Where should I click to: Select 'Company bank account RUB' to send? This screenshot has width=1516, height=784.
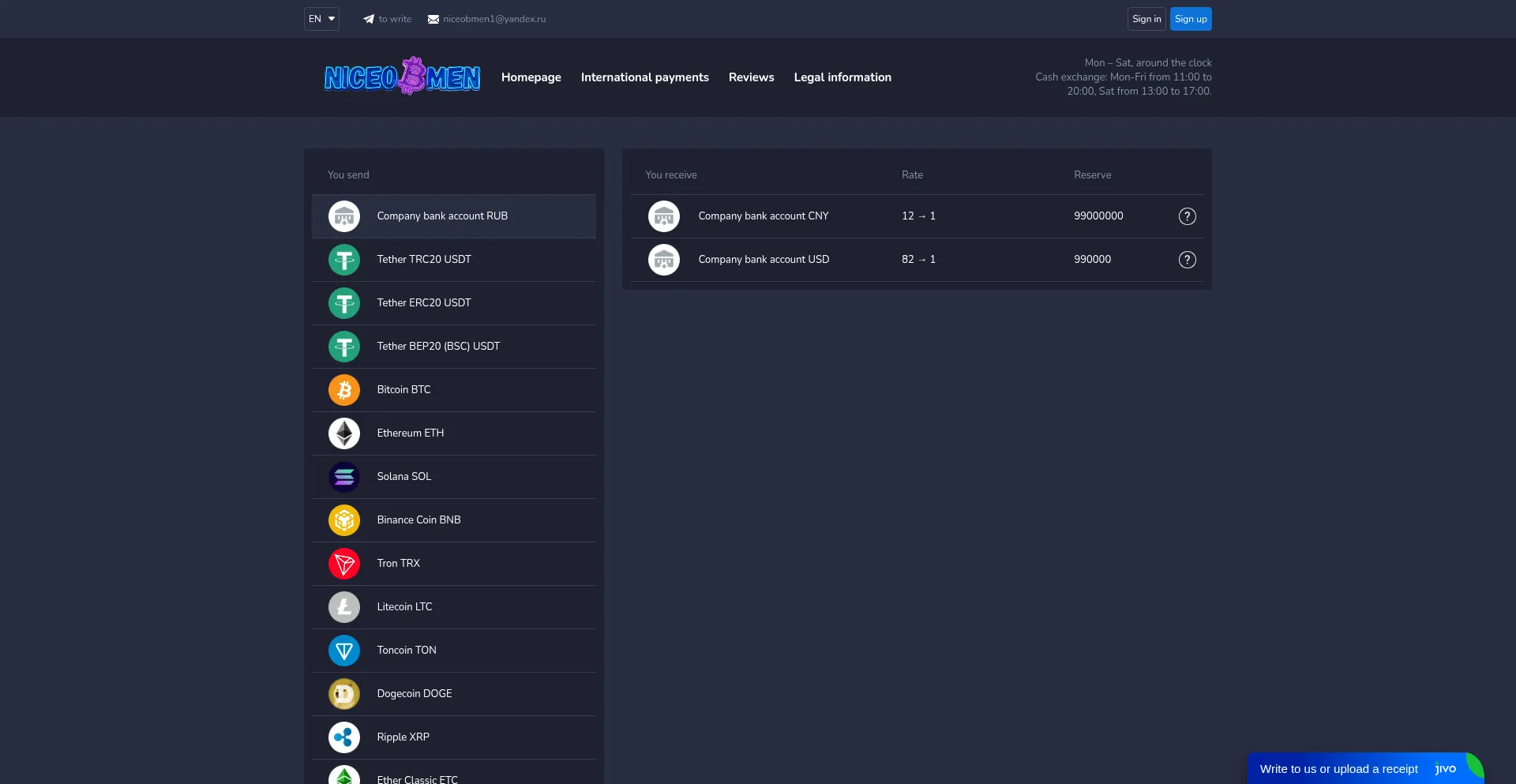(454, 216)
